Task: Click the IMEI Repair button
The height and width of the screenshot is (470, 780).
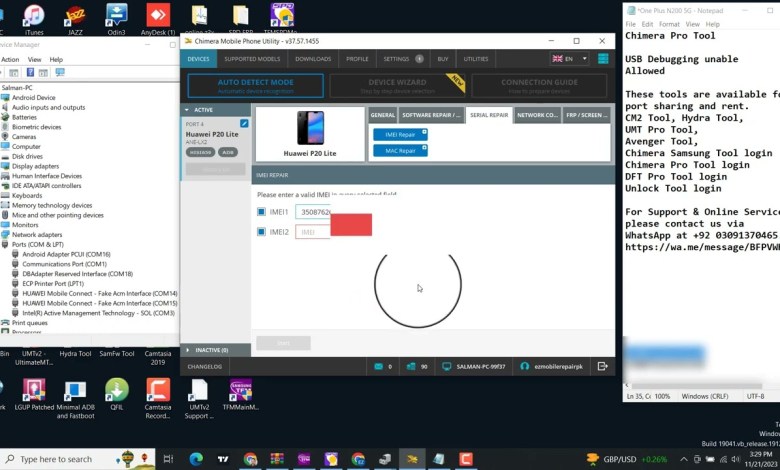Action: coord(400,134)
